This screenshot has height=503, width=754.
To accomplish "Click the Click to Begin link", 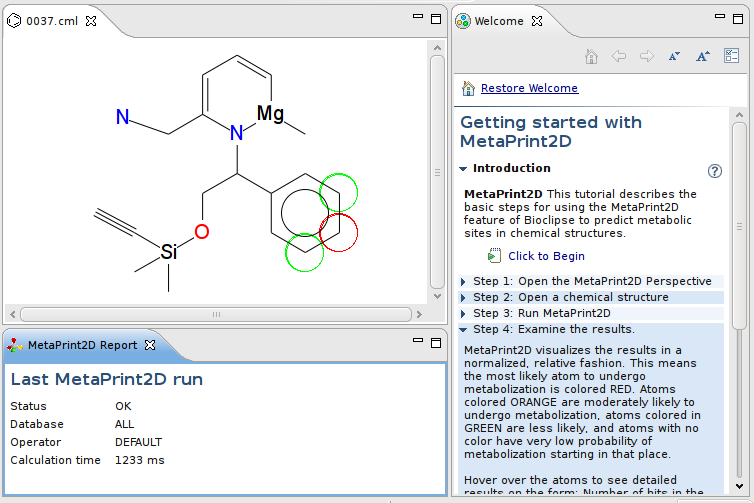I will click(546, 256).
